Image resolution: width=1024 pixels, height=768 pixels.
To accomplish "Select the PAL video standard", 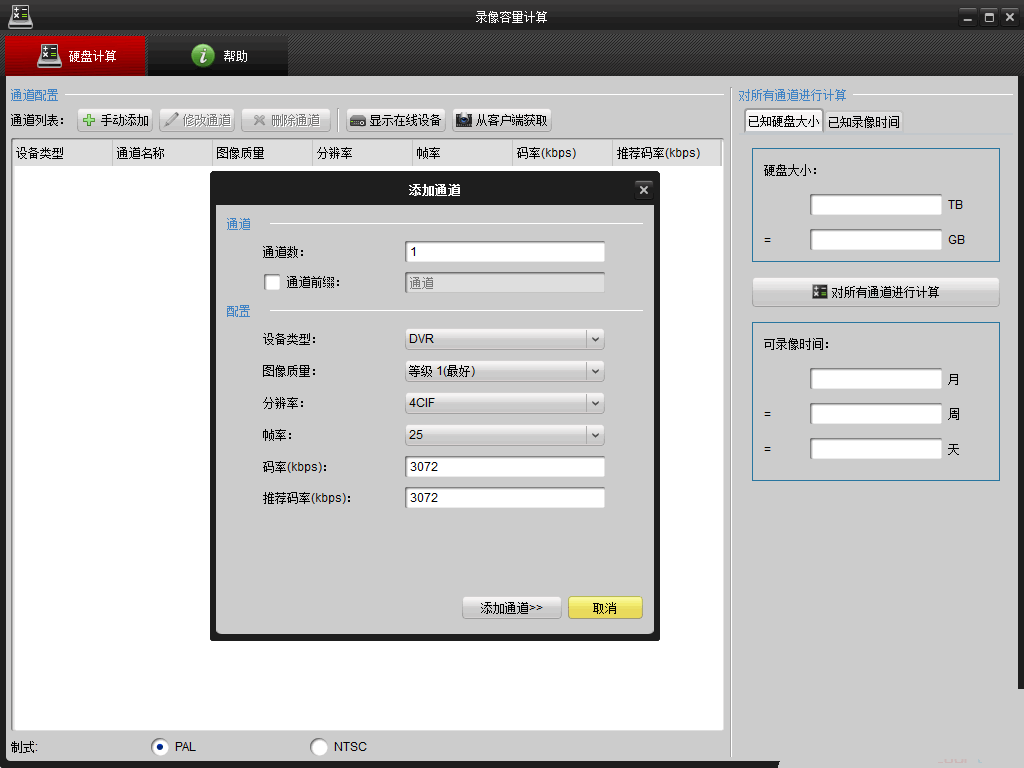I will [x=159, y=746].
